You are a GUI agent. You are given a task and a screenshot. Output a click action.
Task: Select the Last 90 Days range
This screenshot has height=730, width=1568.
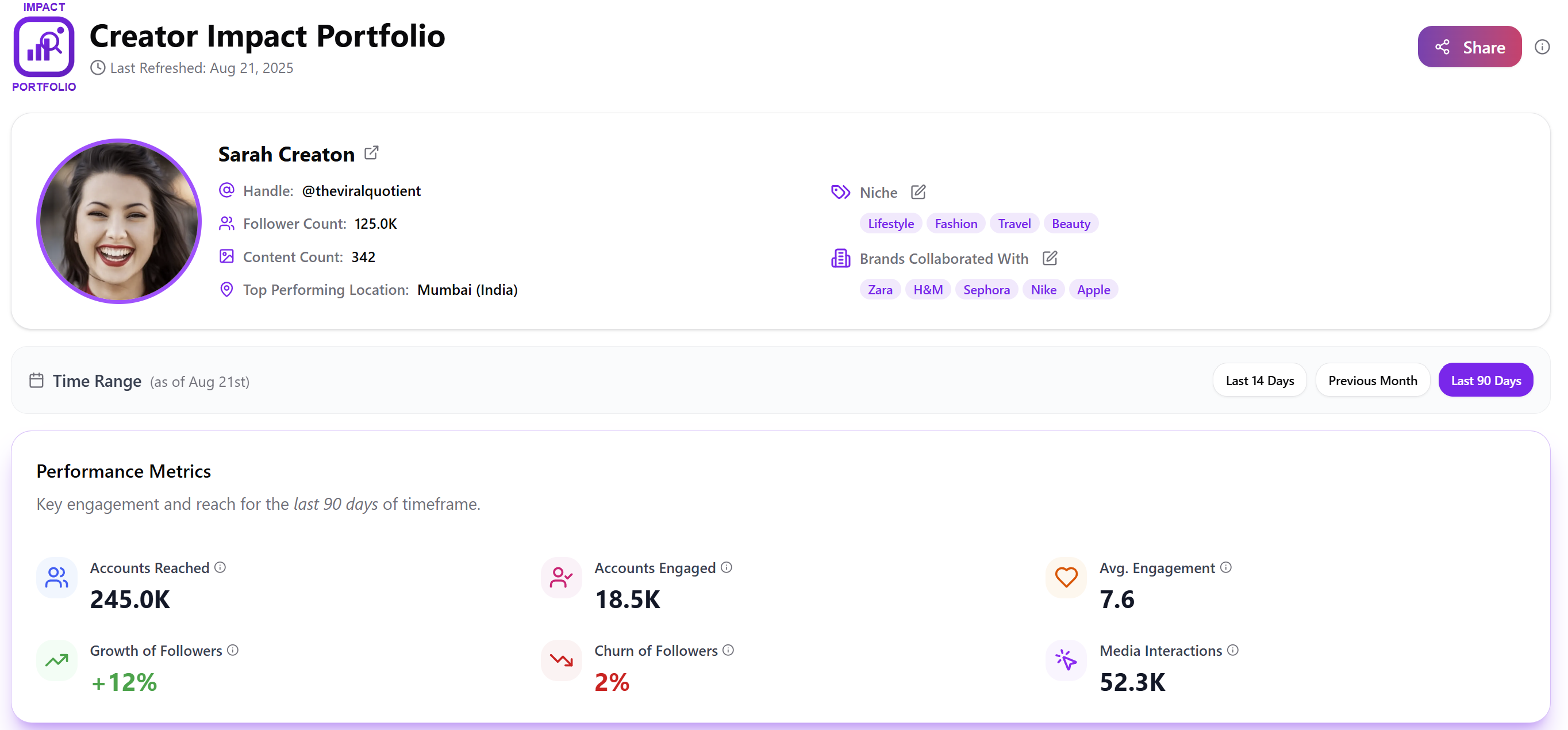click(x=1485, y=381)
